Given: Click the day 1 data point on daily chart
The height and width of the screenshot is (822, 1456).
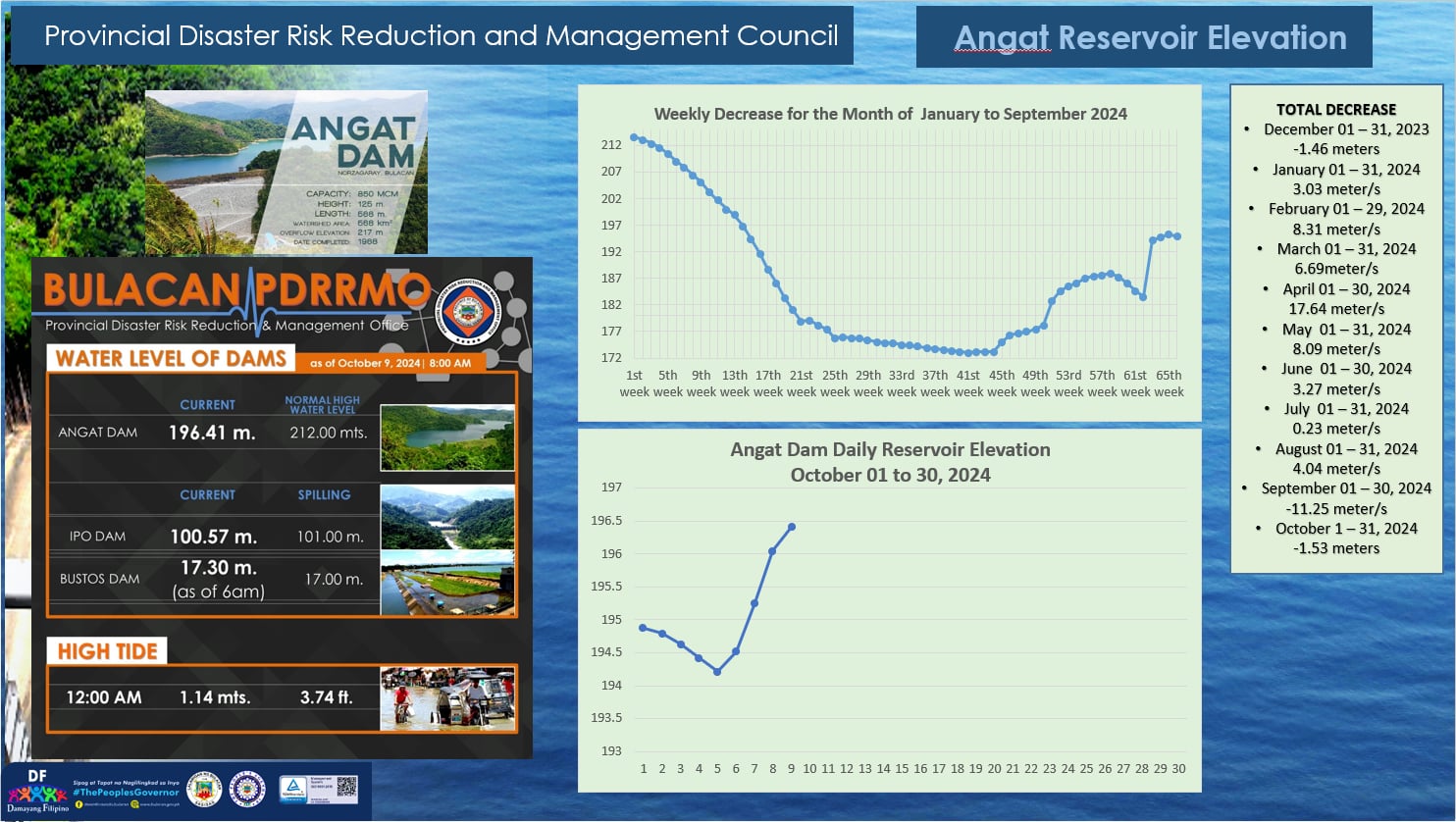Looking at the screenshot, I should pos(643,628).
